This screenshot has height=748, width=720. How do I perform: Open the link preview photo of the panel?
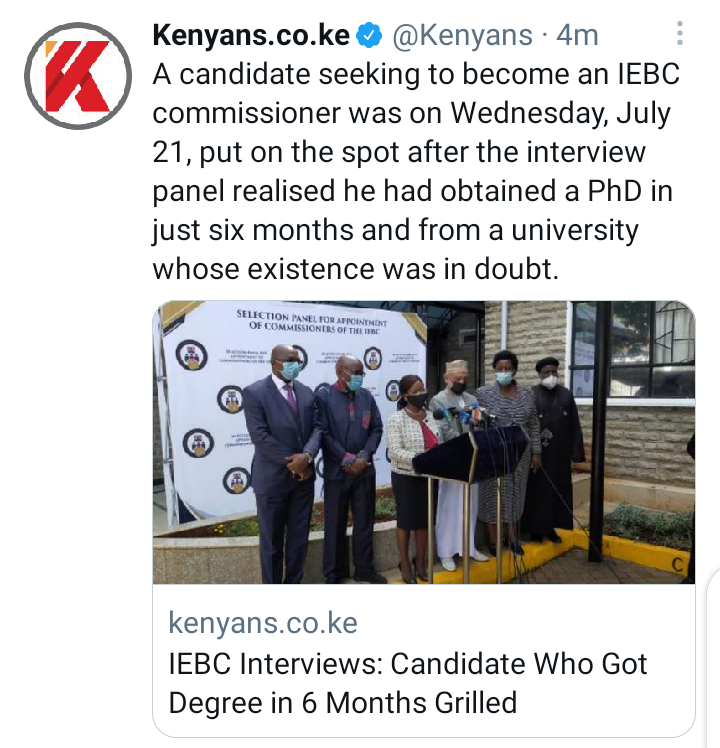(x=424, y=442)
